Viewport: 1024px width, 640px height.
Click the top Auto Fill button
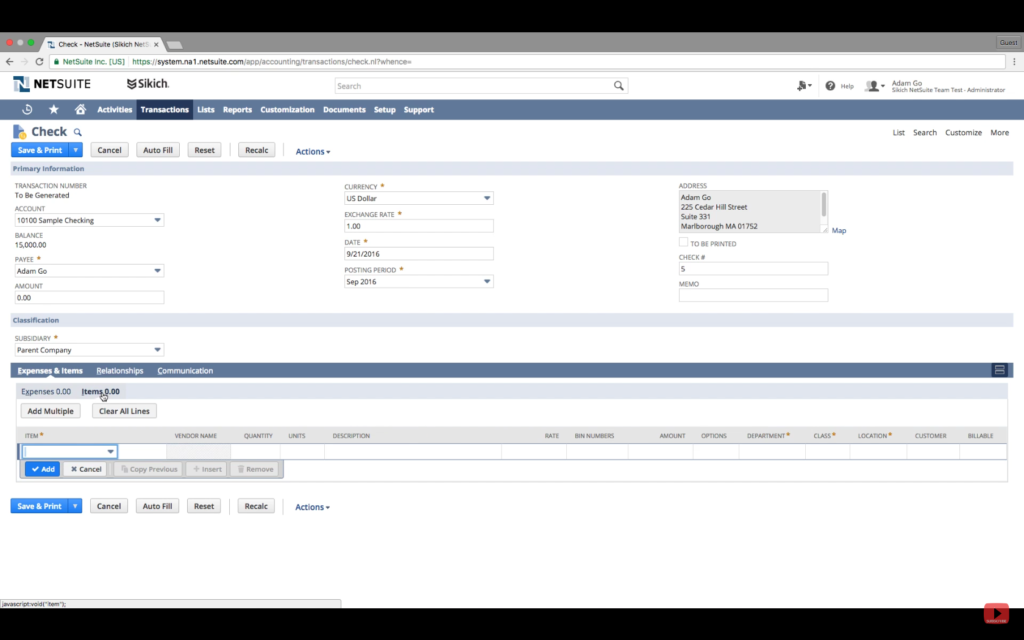pyautogui.click(x=158, y=151)
